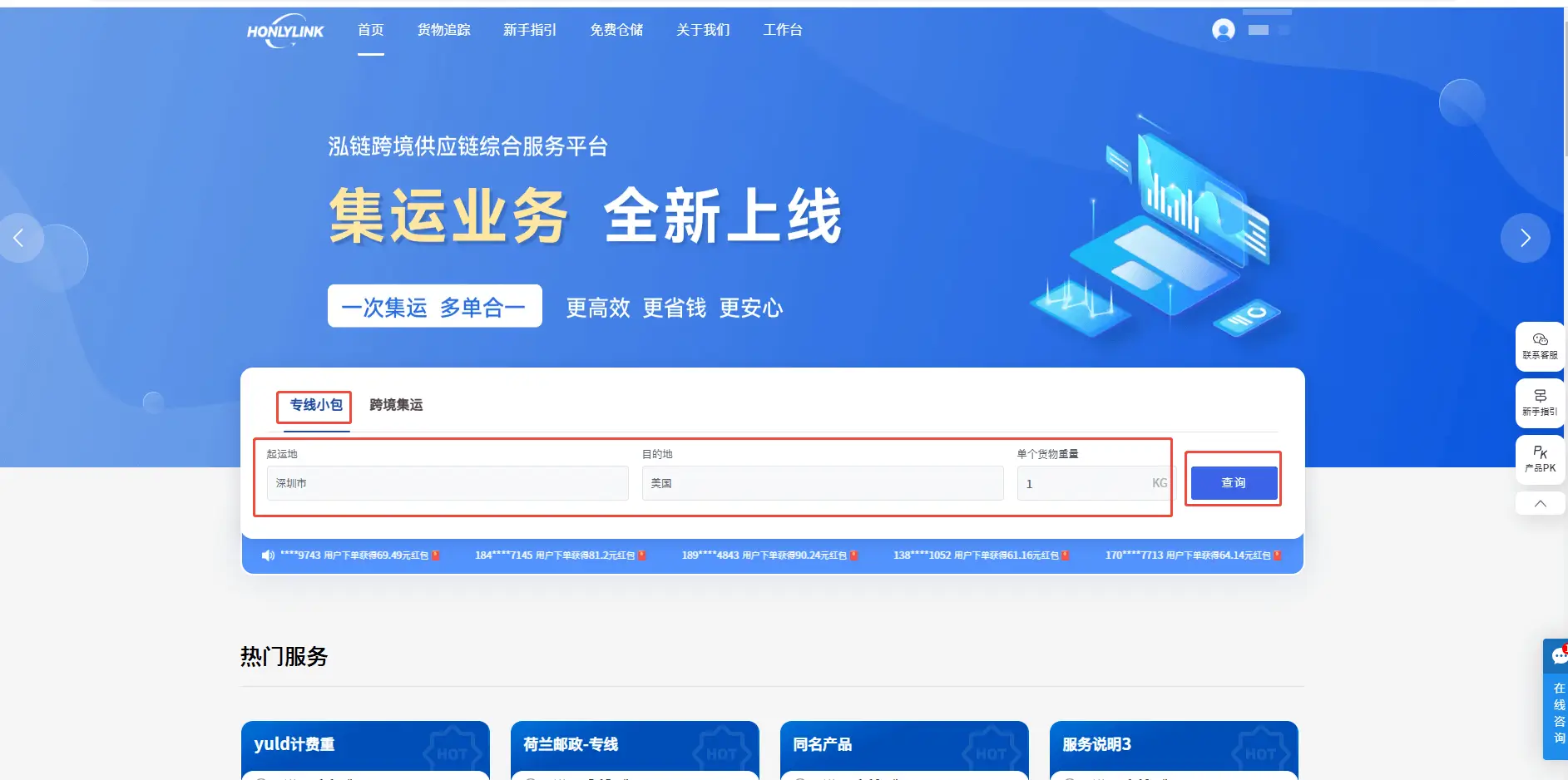Screen dimensions: 1568x780
Task: Select the 专线小包 tab
Action: click(x=315, y=405)
